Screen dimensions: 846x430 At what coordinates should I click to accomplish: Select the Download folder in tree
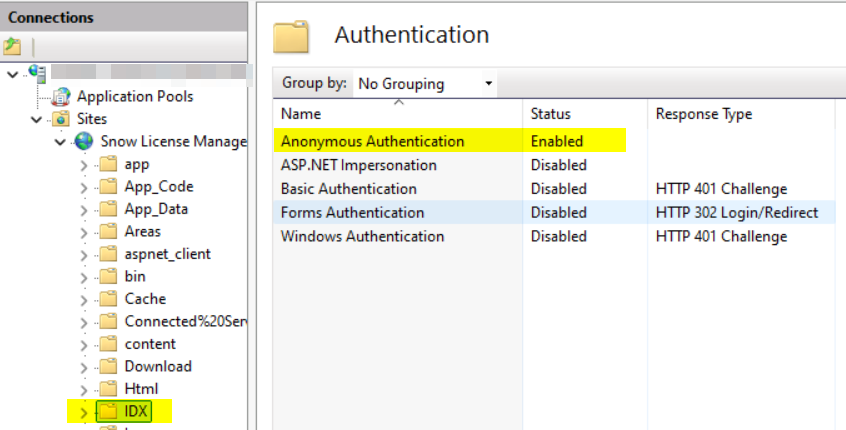(157, 366)
